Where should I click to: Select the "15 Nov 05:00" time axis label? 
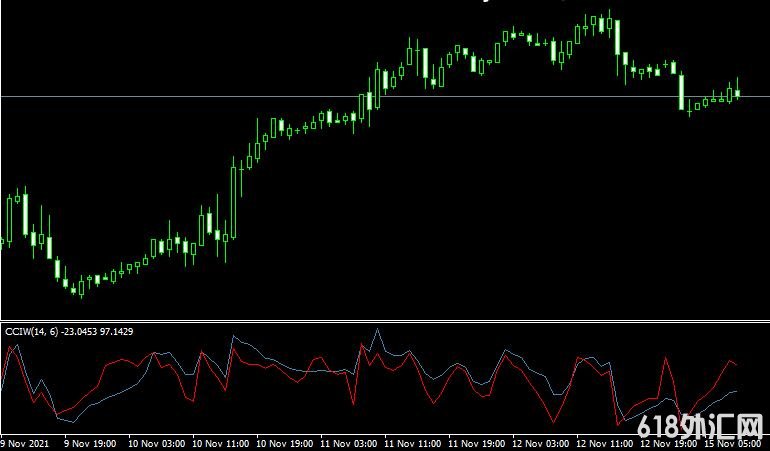pyautogui.click(x=734, y=443)
